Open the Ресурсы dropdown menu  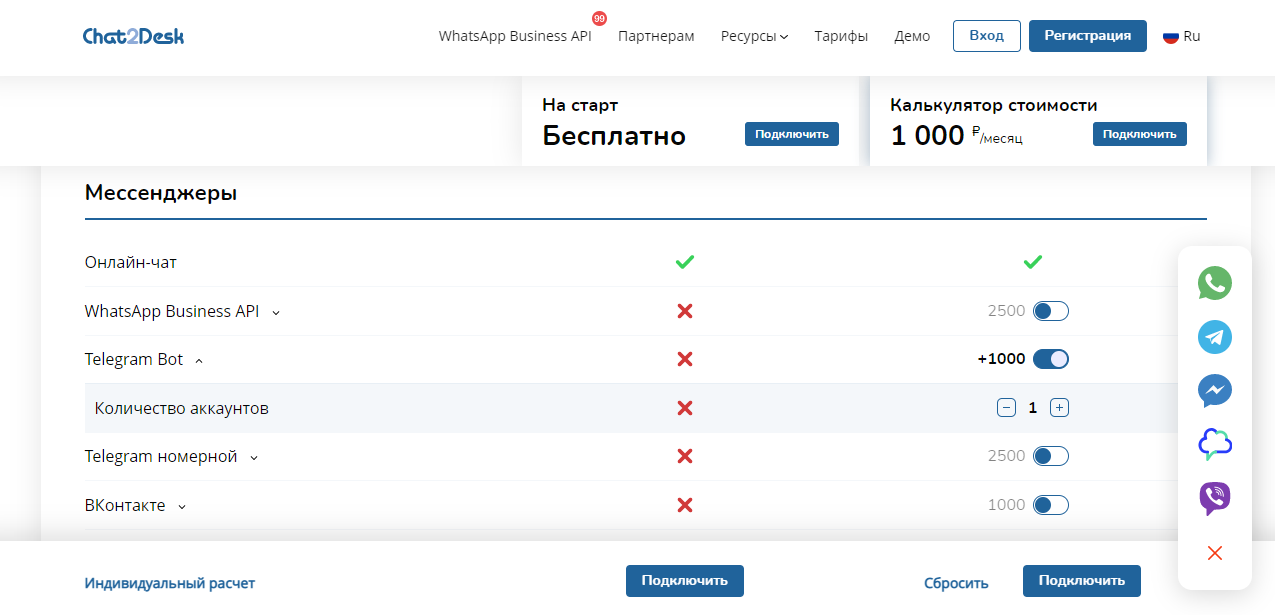pos(754,36)
